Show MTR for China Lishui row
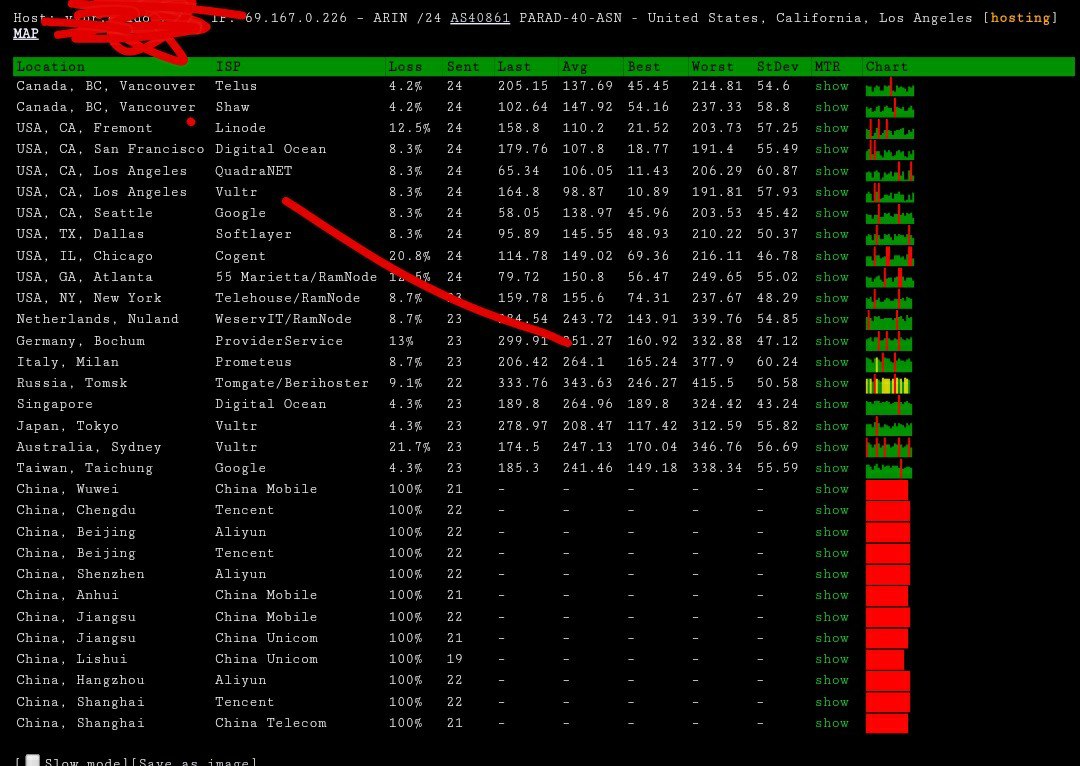 [x=831, y=659]
